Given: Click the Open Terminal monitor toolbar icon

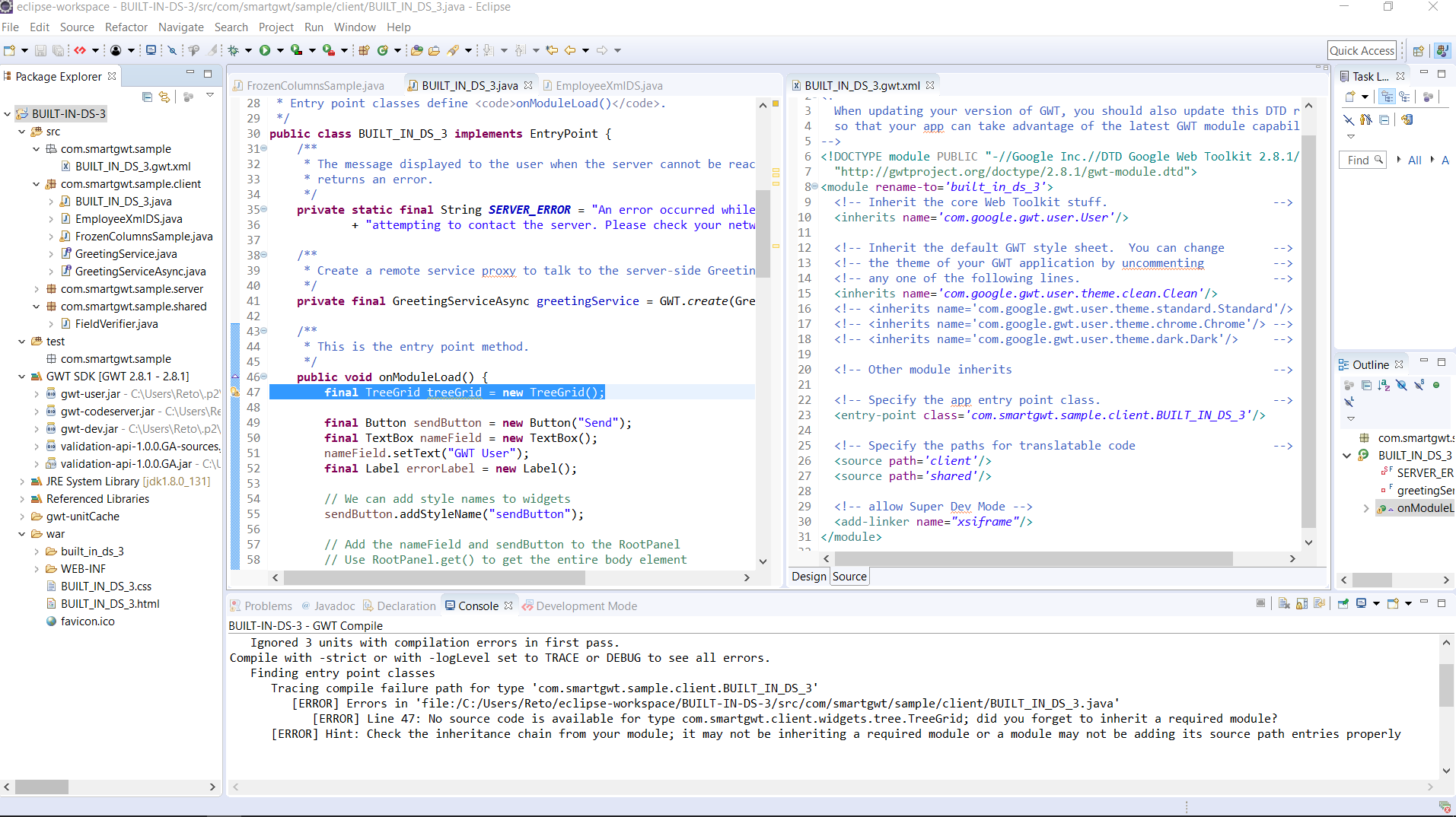Looking at the screenshot, I should pos(151,50).
